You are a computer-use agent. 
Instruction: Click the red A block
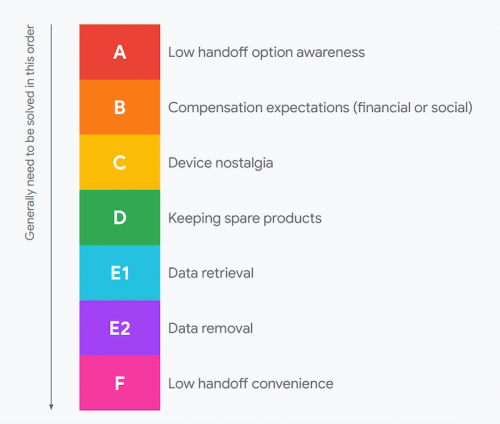(120, 52)
